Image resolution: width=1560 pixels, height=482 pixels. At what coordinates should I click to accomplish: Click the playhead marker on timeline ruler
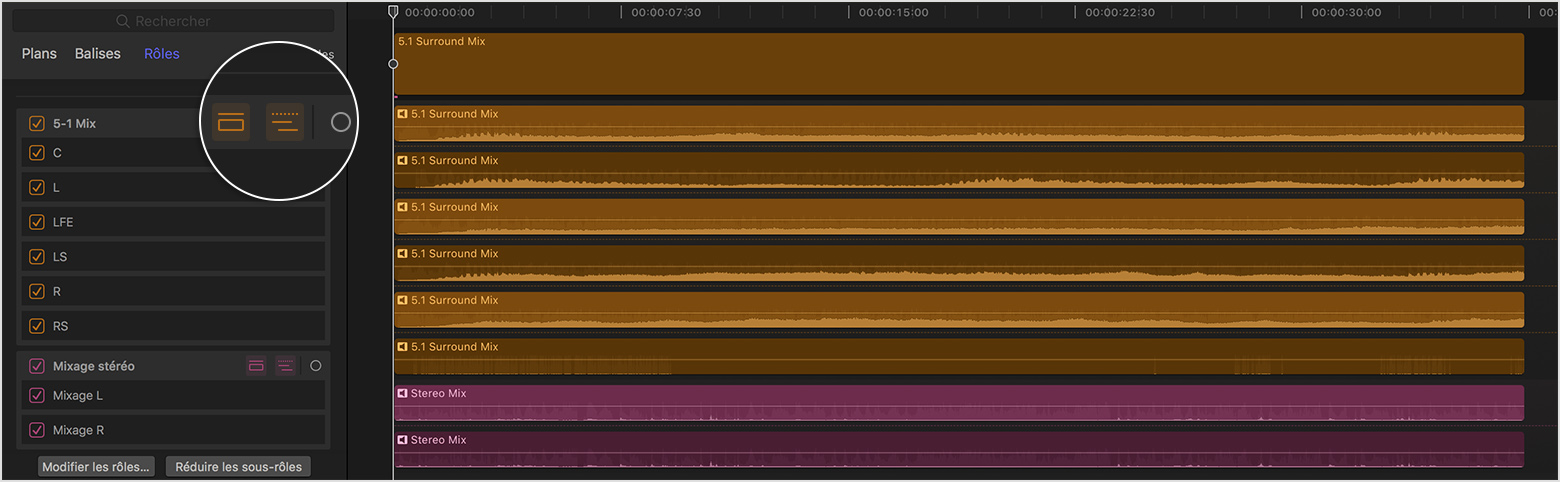pos(393,11)
